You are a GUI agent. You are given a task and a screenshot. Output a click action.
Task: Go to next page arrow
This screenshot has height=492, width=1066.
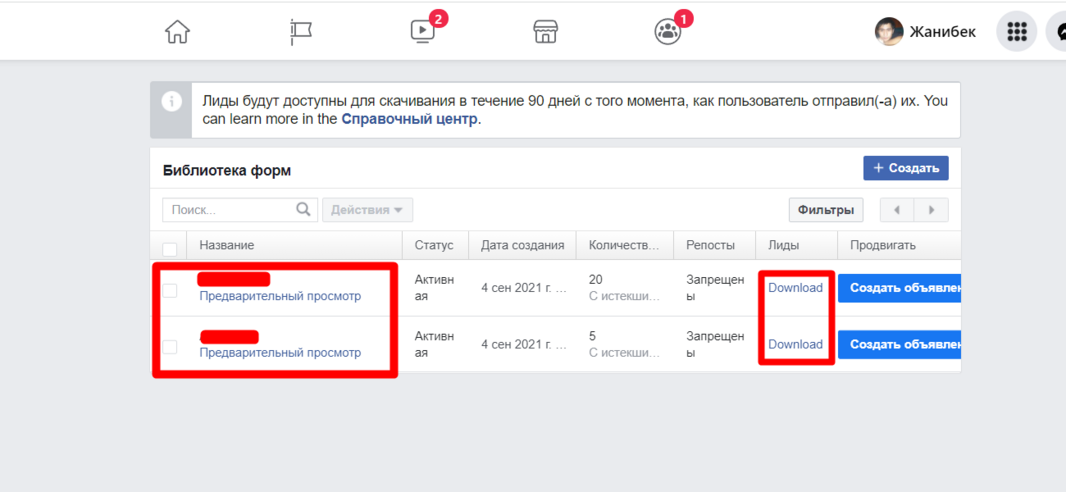932,210
